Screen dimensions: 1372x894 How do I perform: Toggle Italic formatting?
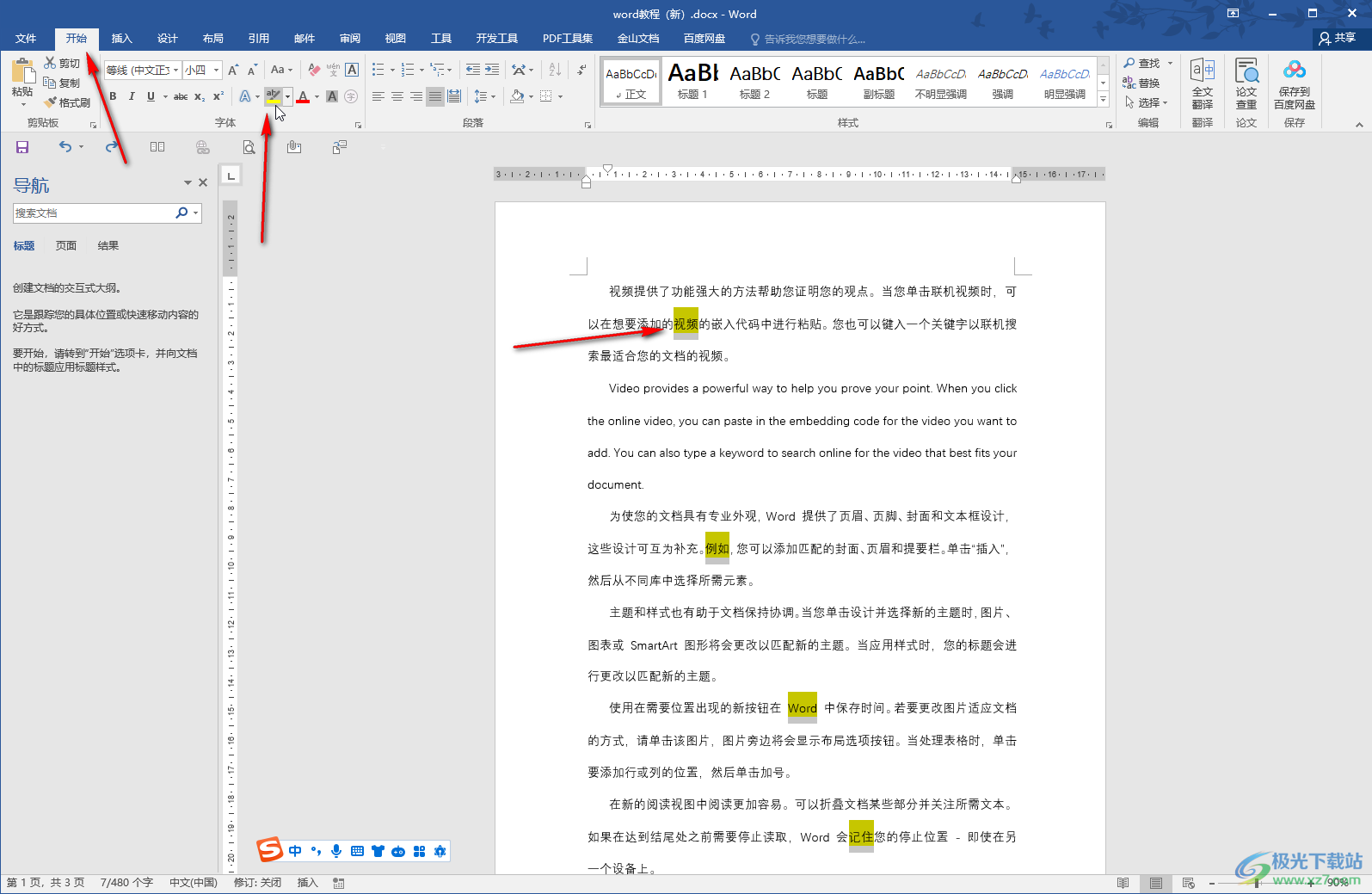(x=132, y=96)
